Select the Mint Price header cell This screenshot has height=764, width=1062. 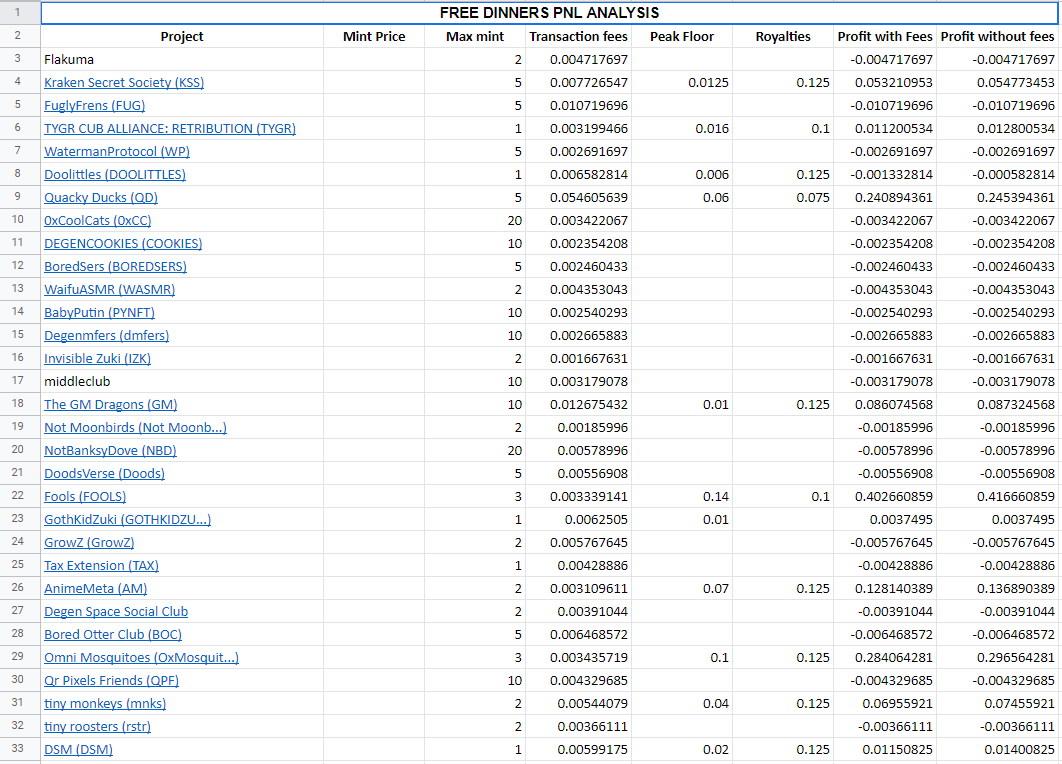(x=374, y=37)
